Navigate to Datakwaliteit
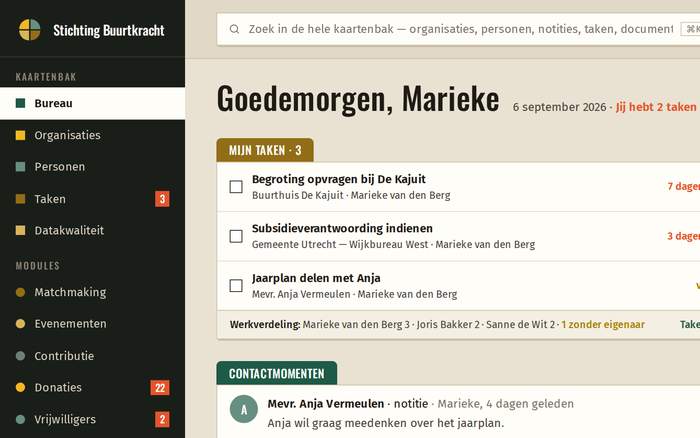The image size is (700, 438). coord(92,230)
